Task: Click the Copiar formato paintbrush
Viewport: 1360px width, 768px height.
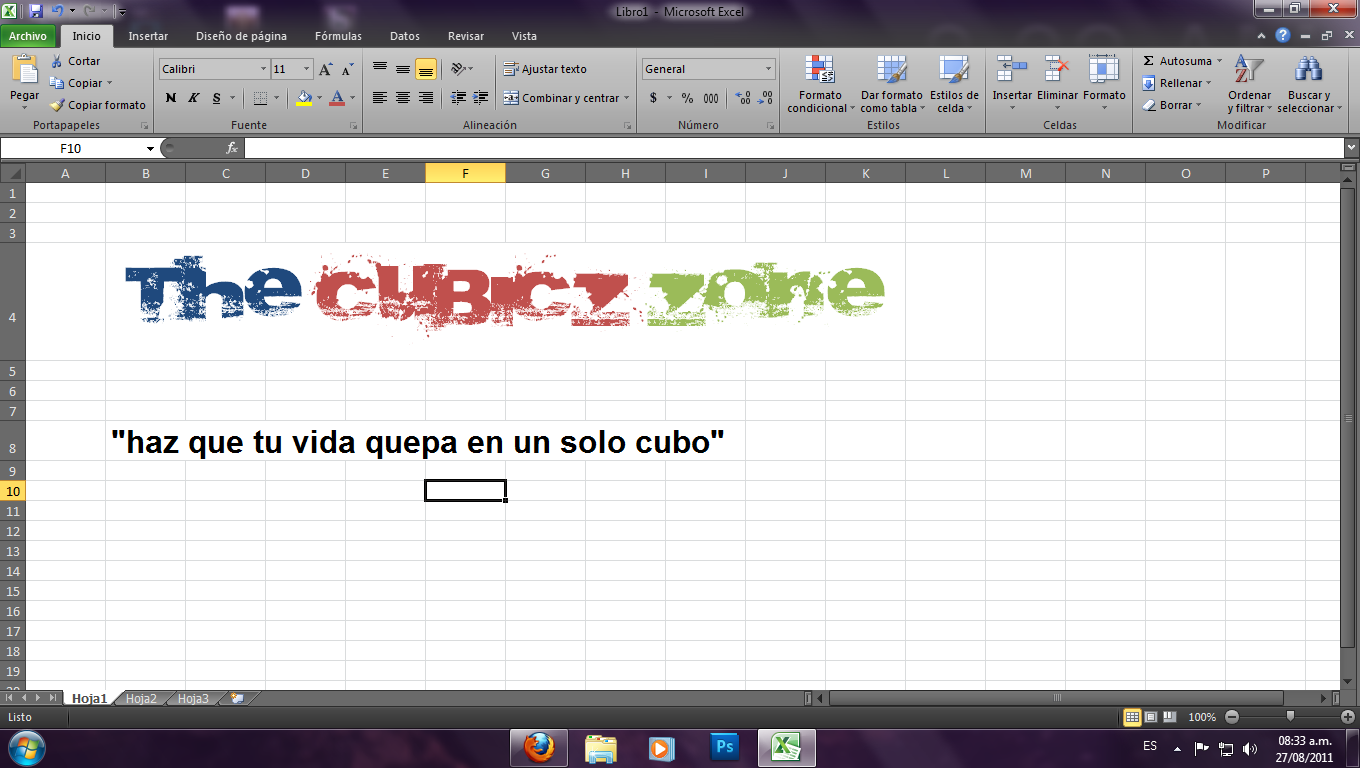Action: pyautogui.click(x=98, y=105)
